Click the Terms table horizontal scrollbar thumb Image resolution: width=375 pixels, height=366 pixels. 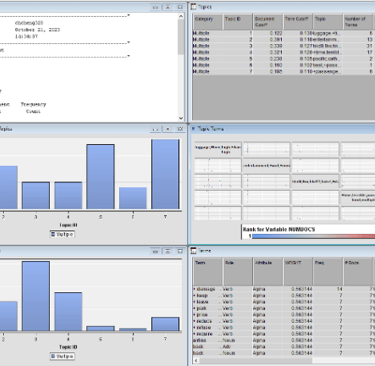256,360
